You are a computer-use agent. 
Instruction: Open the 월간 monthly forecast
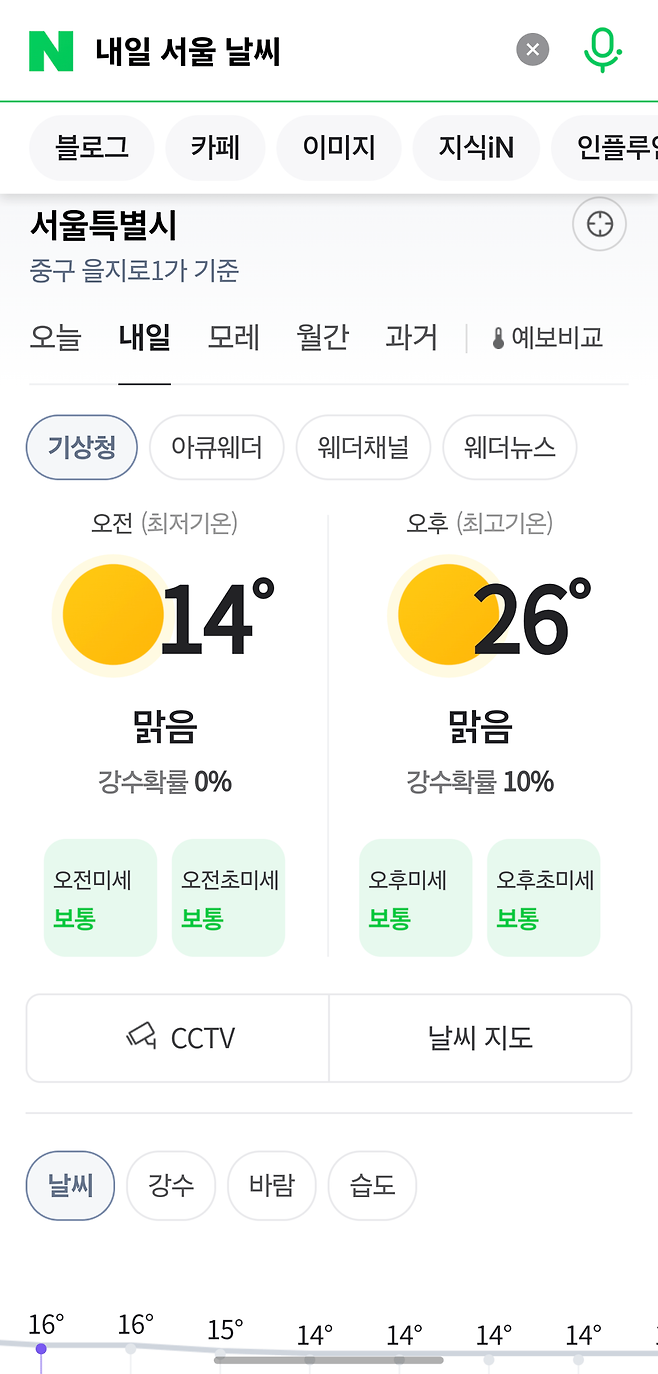tap(321, 337)
